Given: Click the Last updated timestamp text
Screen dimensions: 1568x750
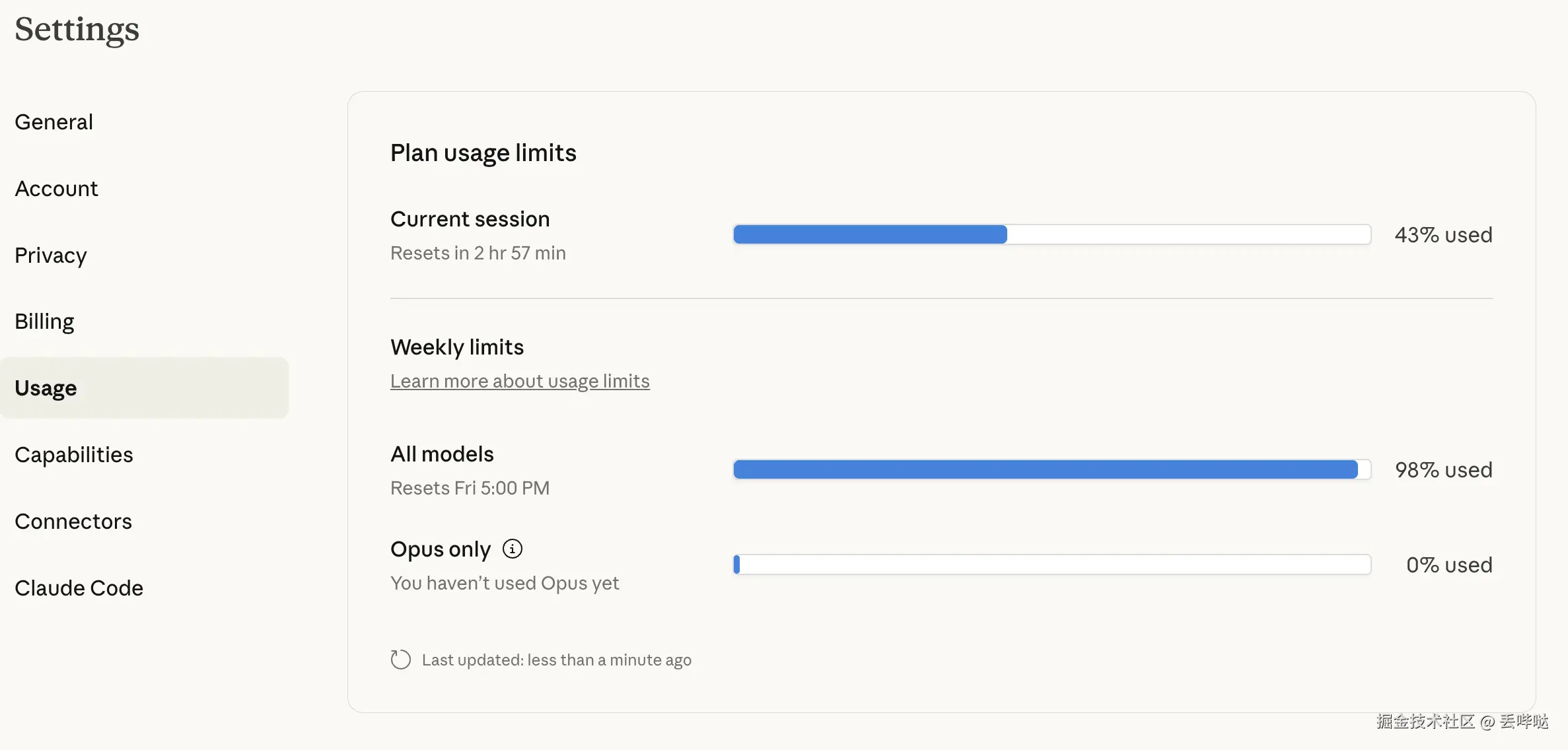Looking at the screenshot, I should point(556,660).
